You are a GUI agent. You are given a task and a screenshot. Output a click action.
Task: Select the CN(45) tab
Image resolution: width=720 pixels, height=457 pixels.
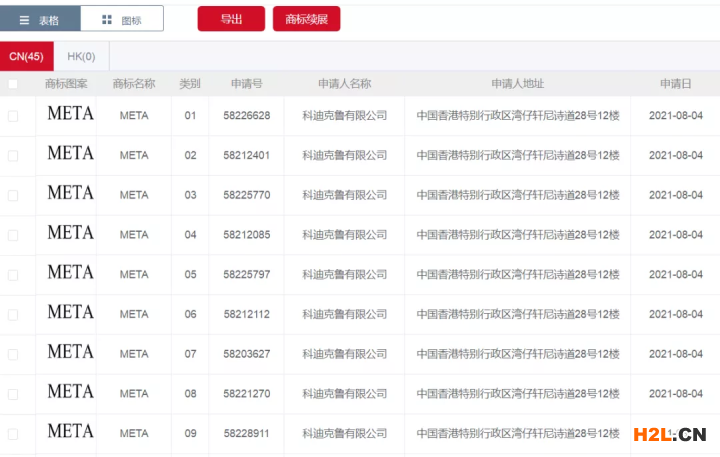pyautogui.click(x=27, y=56)
